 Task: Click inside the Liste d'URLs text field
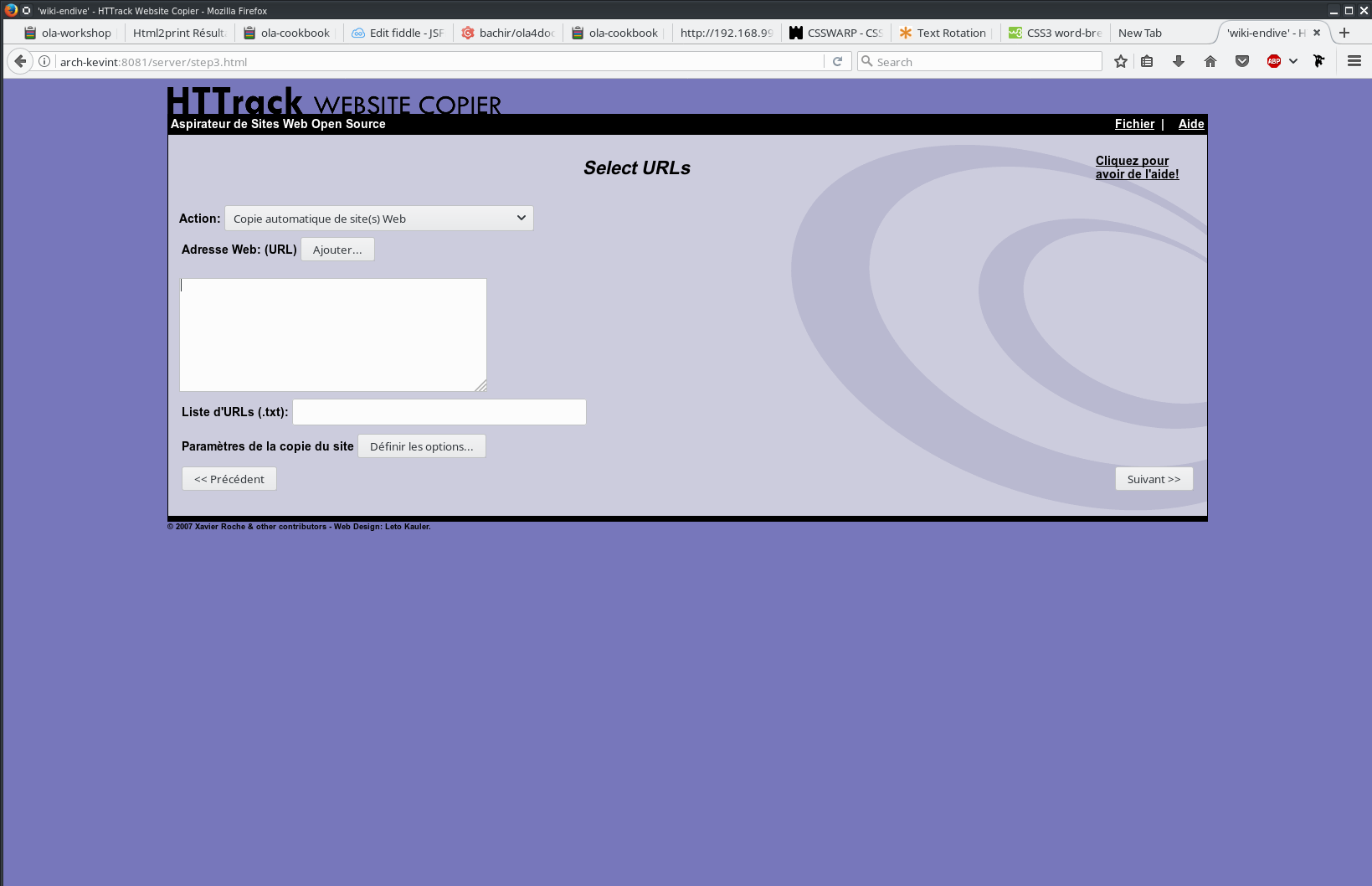pos(439,412)
